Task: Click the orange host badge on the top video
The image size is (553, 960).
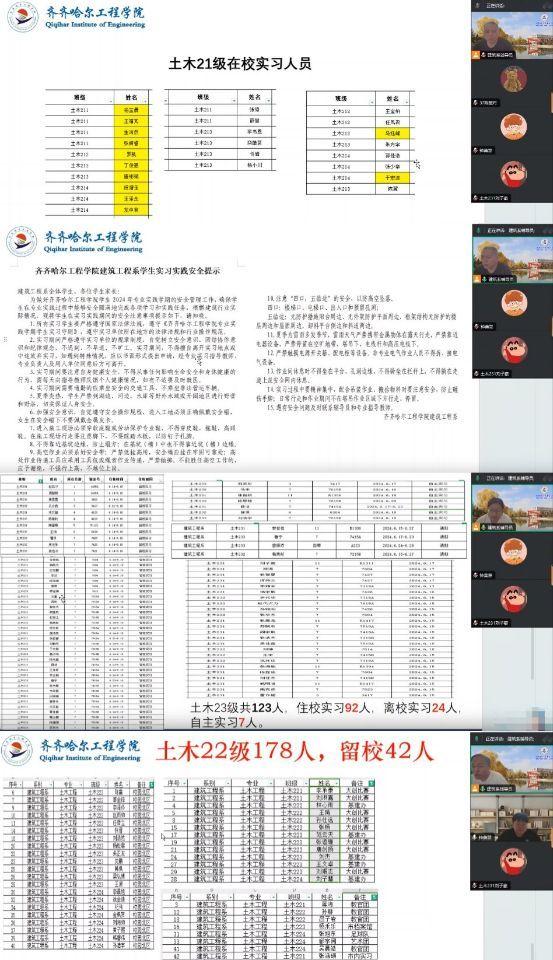Action: point(475,54)
